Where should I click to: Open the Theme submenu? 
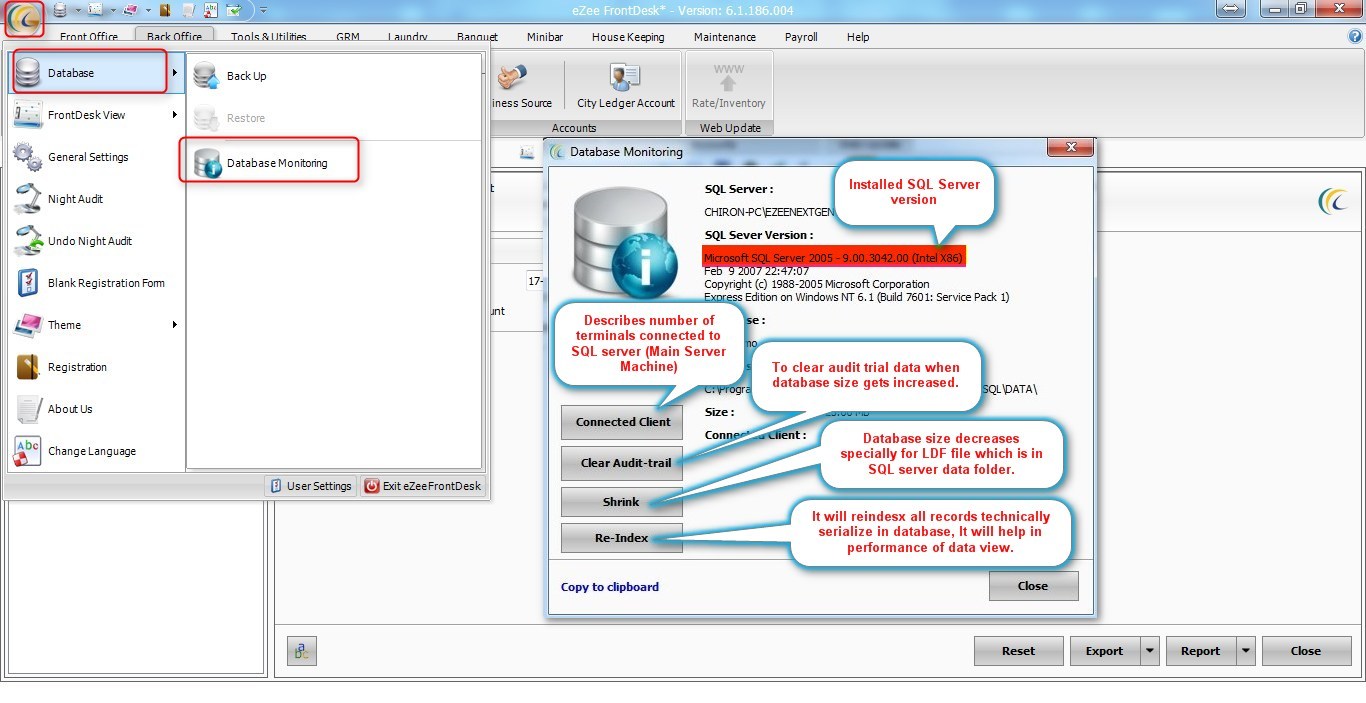click(x=97, y=325)
